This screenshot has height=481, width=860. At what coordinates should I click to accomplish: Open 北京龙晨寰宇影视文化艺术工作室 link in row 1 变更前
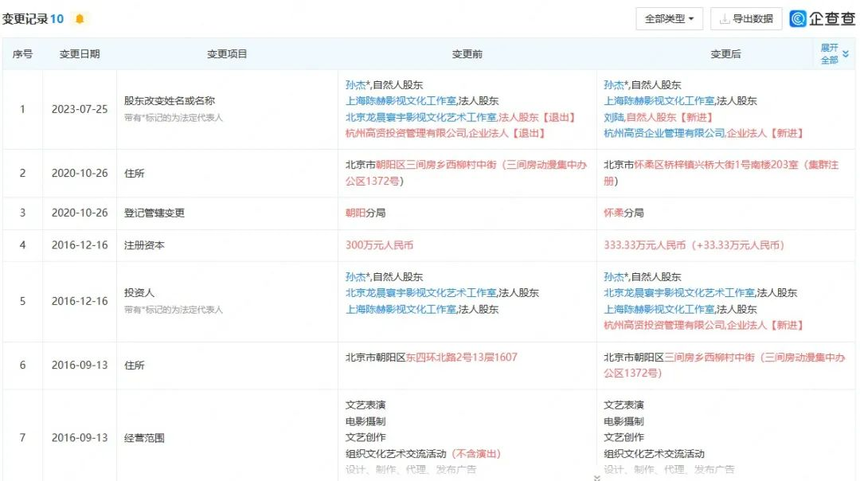point(421,117)
